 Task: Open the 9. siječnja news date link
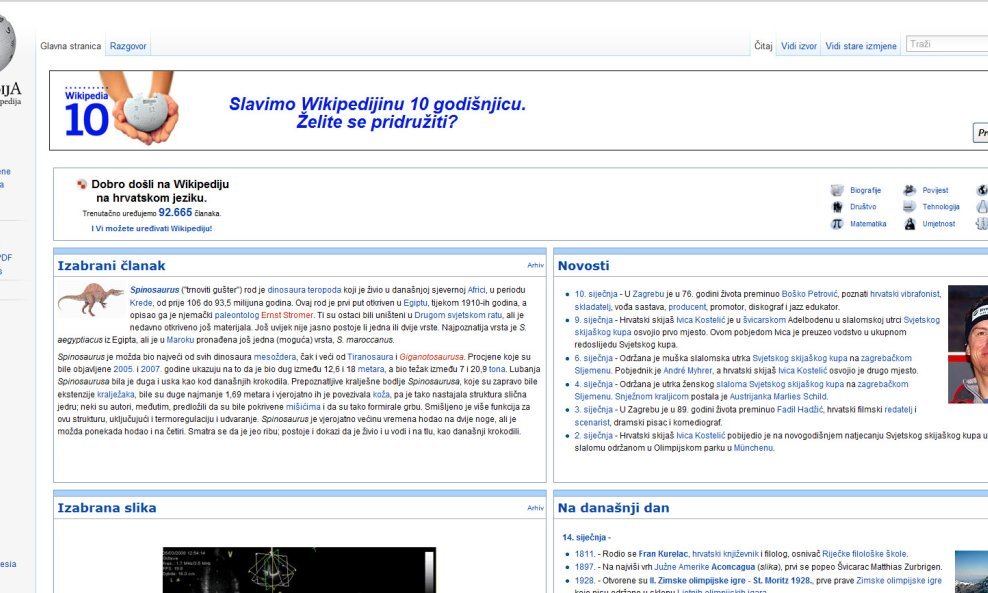click(x=594, y=320)
